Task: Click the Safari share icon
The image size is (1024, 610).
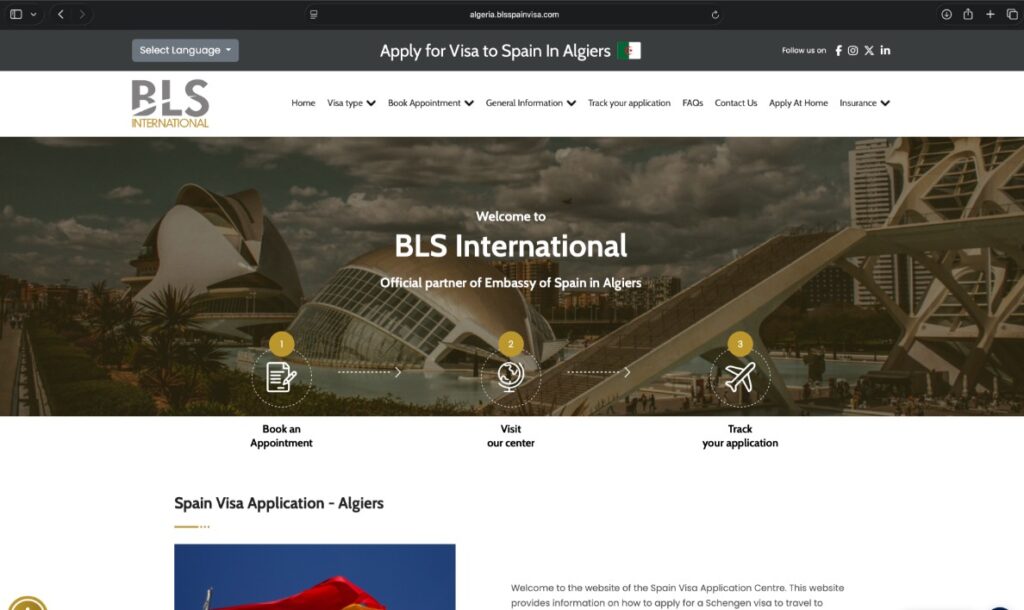Action: coord(968,14)
